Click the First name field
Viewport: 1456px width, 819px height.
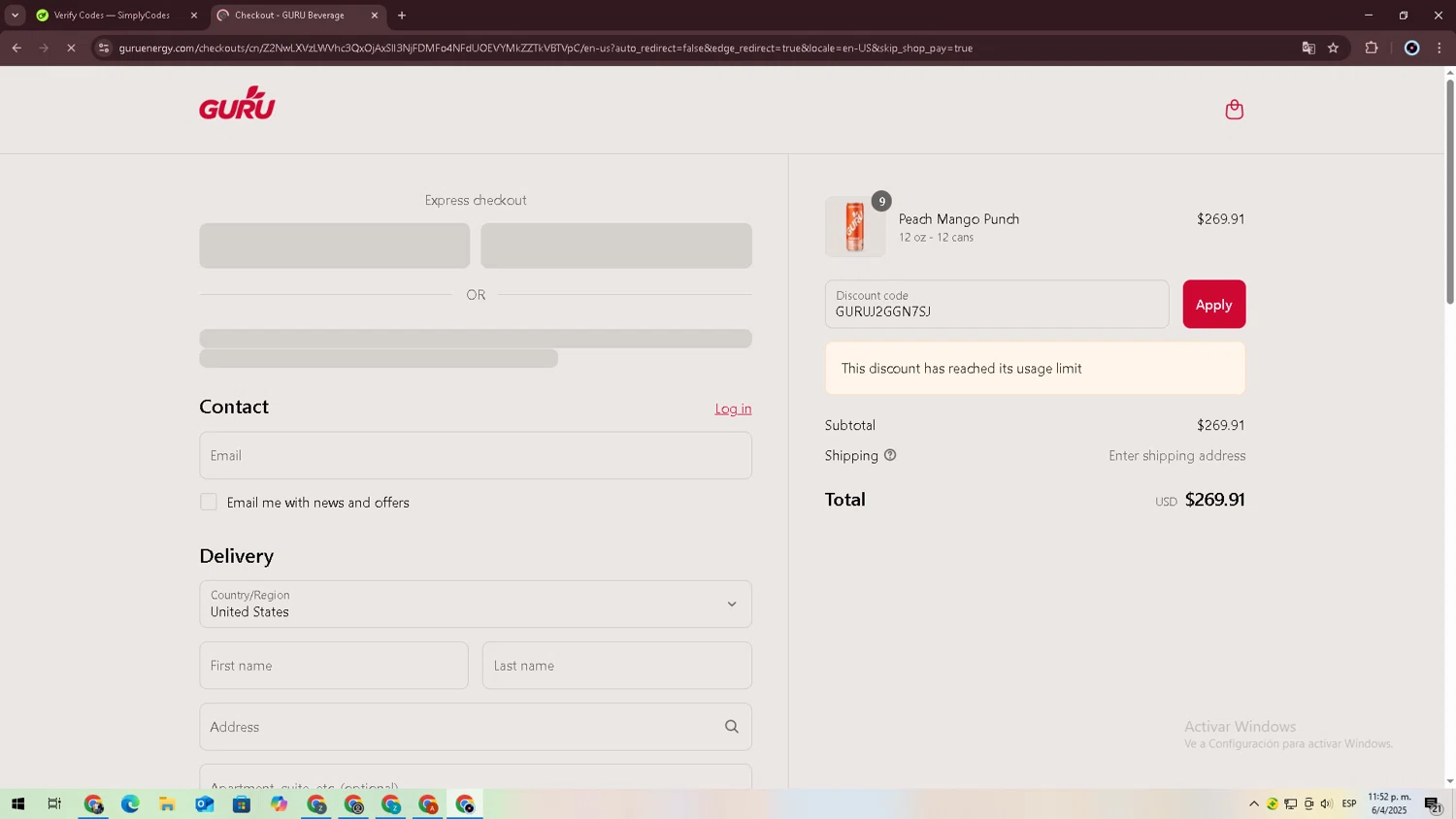pos(334,666)
